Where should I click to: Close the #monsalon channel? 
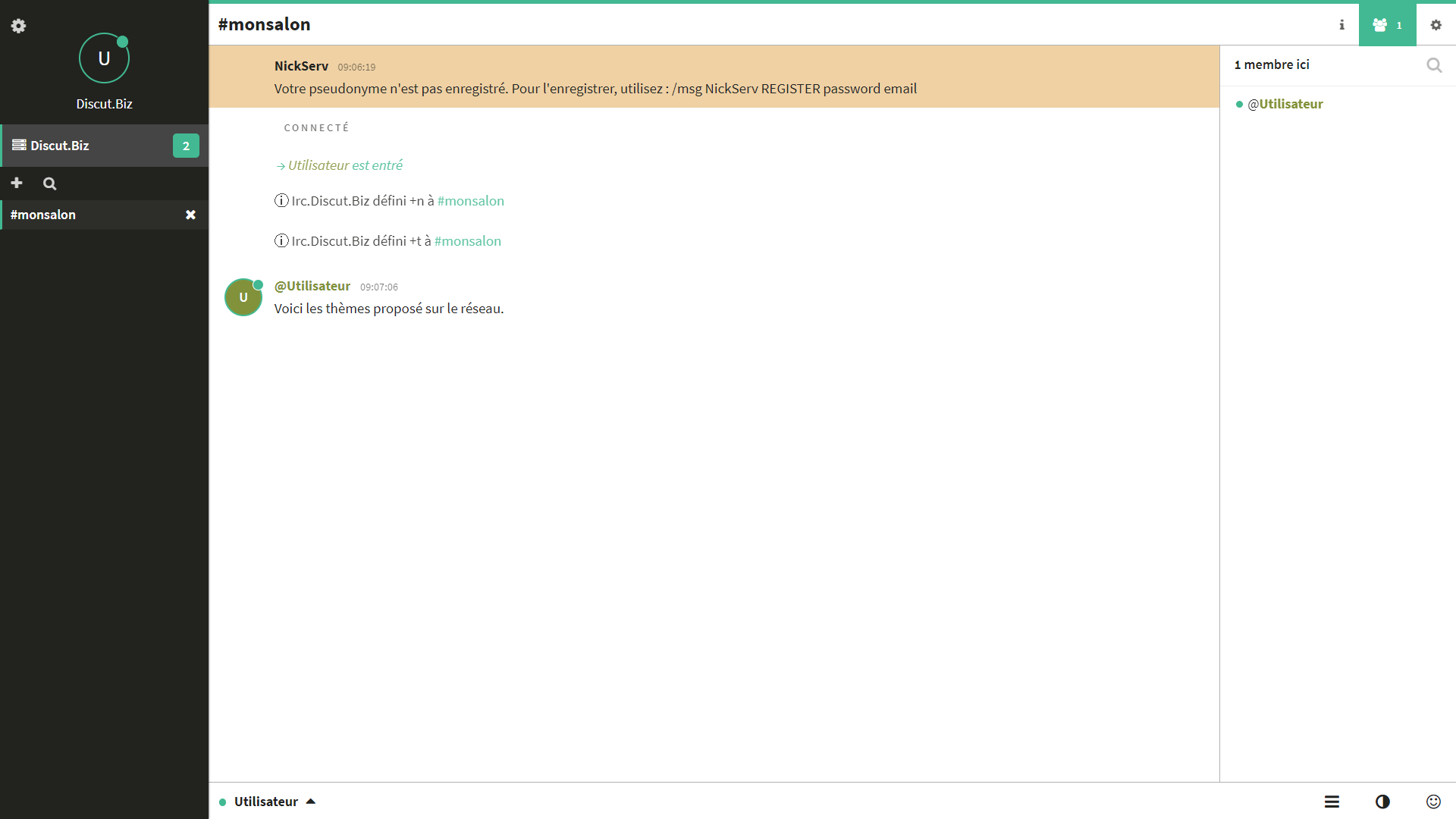[x=190, y=215]
